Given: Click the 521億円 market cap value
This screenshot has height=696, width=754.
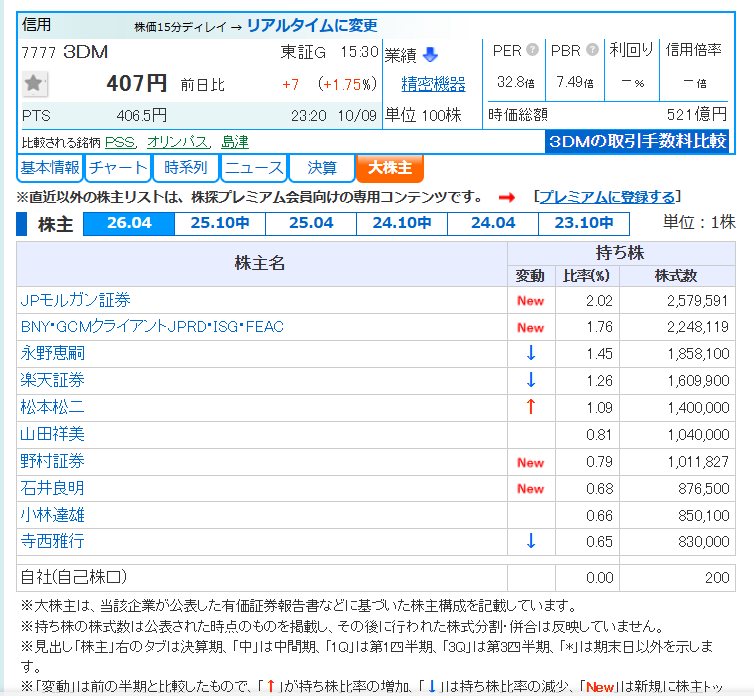Looking at the screenshot, I should pyautogui.click(x=696, y=114).
